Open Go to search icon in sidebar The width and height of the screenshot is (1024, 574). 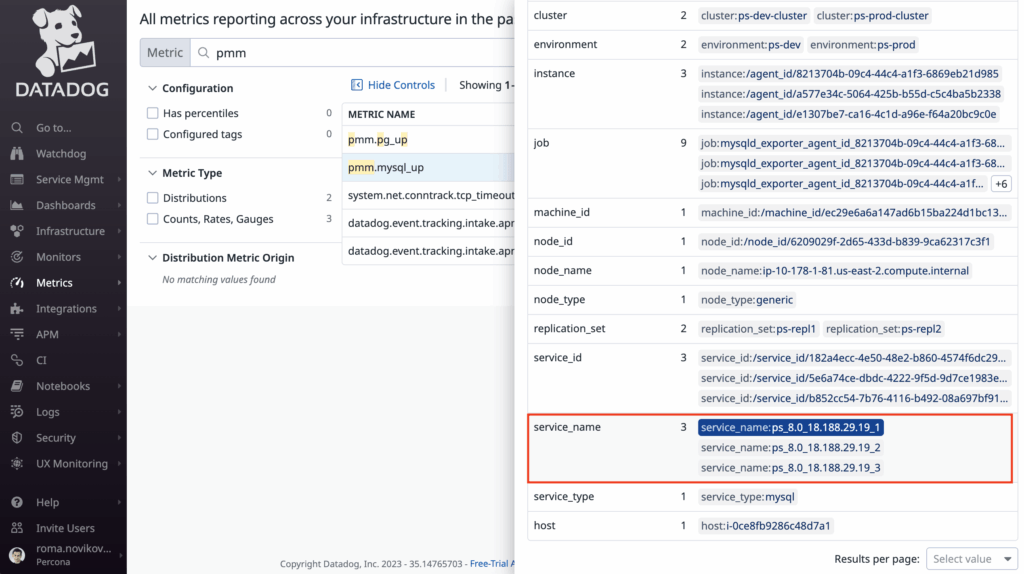click(16, 128)
